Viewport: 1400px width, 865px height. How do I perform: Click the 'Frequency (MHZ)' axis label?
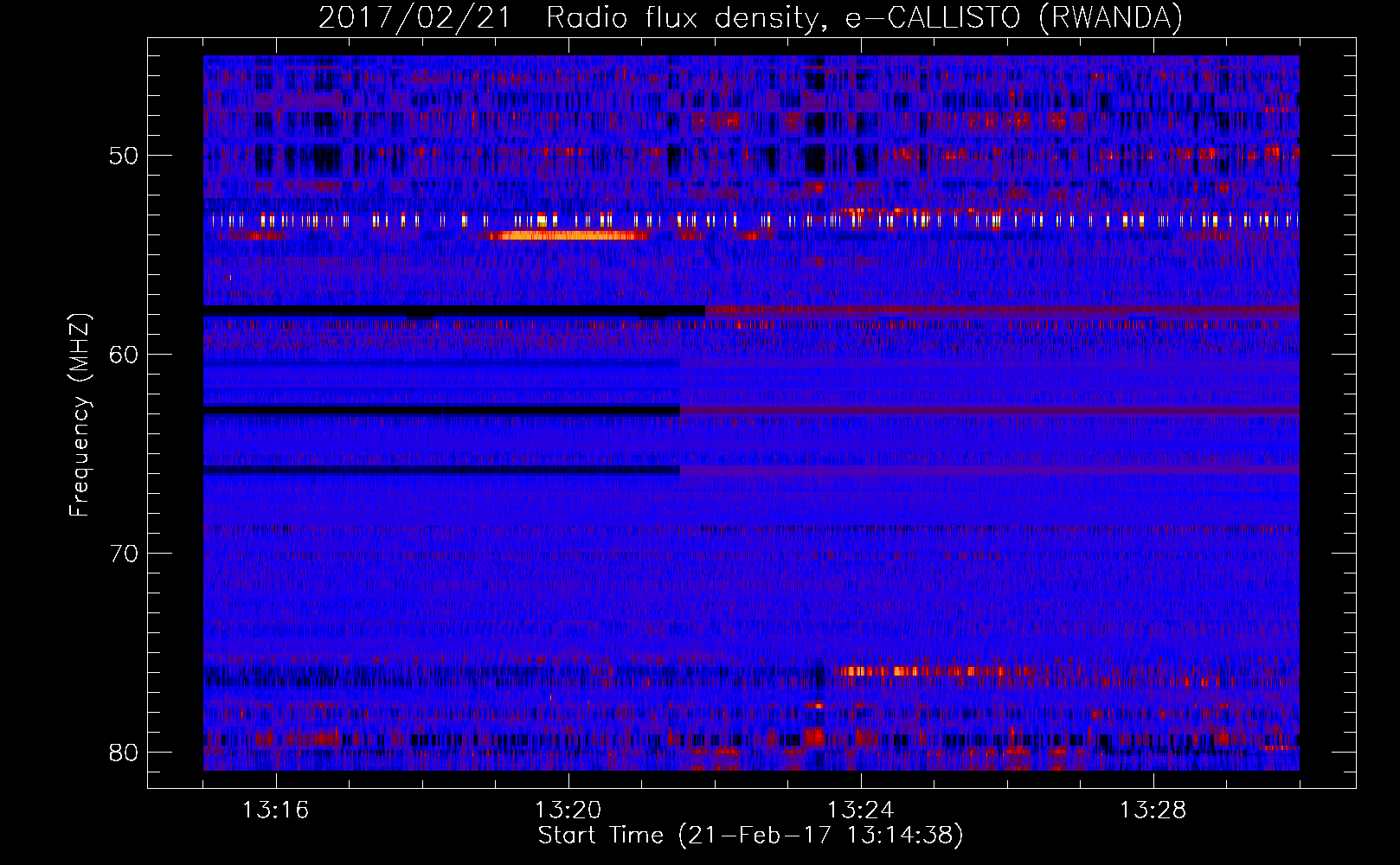click(x=79, y=414)
